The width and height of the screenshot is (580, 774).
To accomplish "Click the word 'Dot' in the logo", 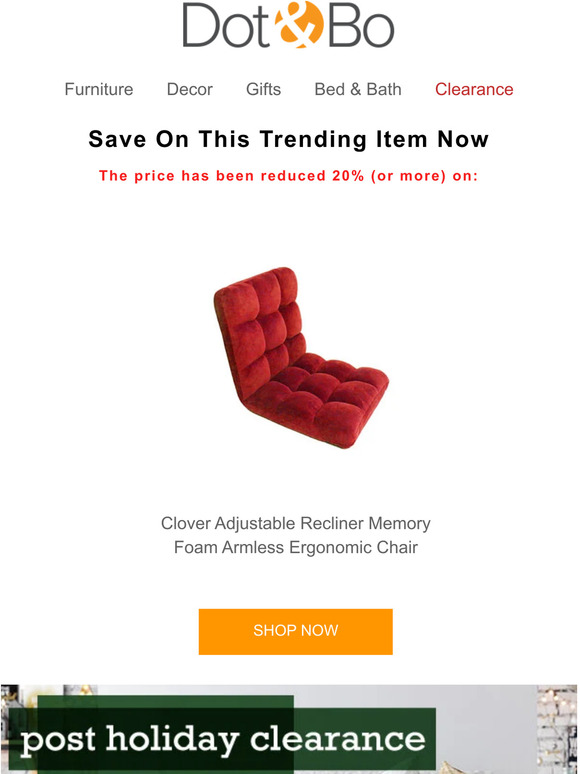I will (x=227, y=26).
